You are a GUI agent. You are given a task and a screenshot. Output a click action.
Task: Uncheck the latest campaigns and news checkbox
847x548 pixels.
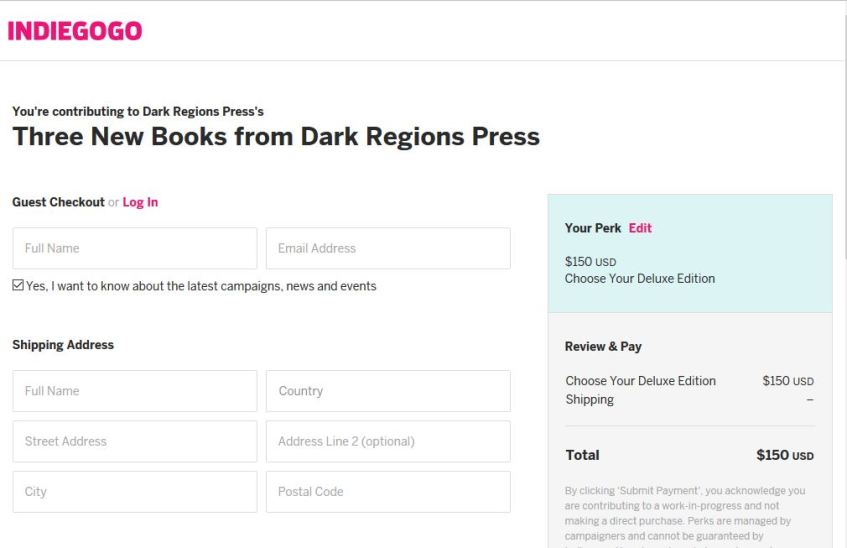tap(18, 286)
